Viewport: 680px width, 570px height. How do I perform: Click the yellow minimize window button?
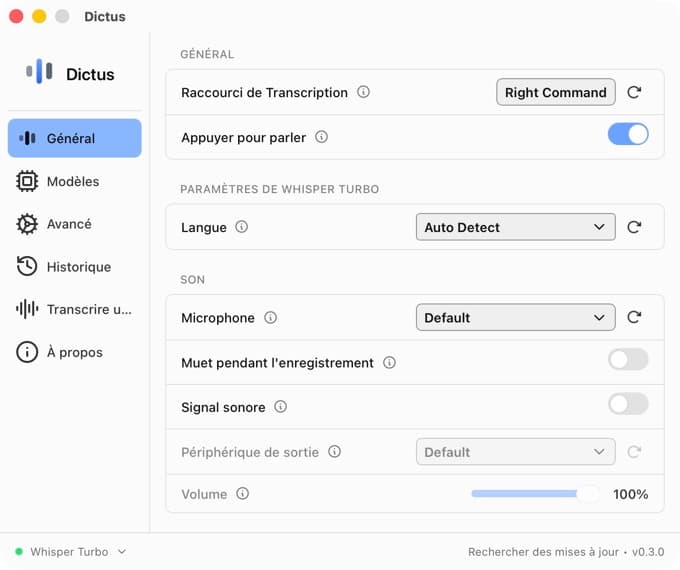coord(39,16)
